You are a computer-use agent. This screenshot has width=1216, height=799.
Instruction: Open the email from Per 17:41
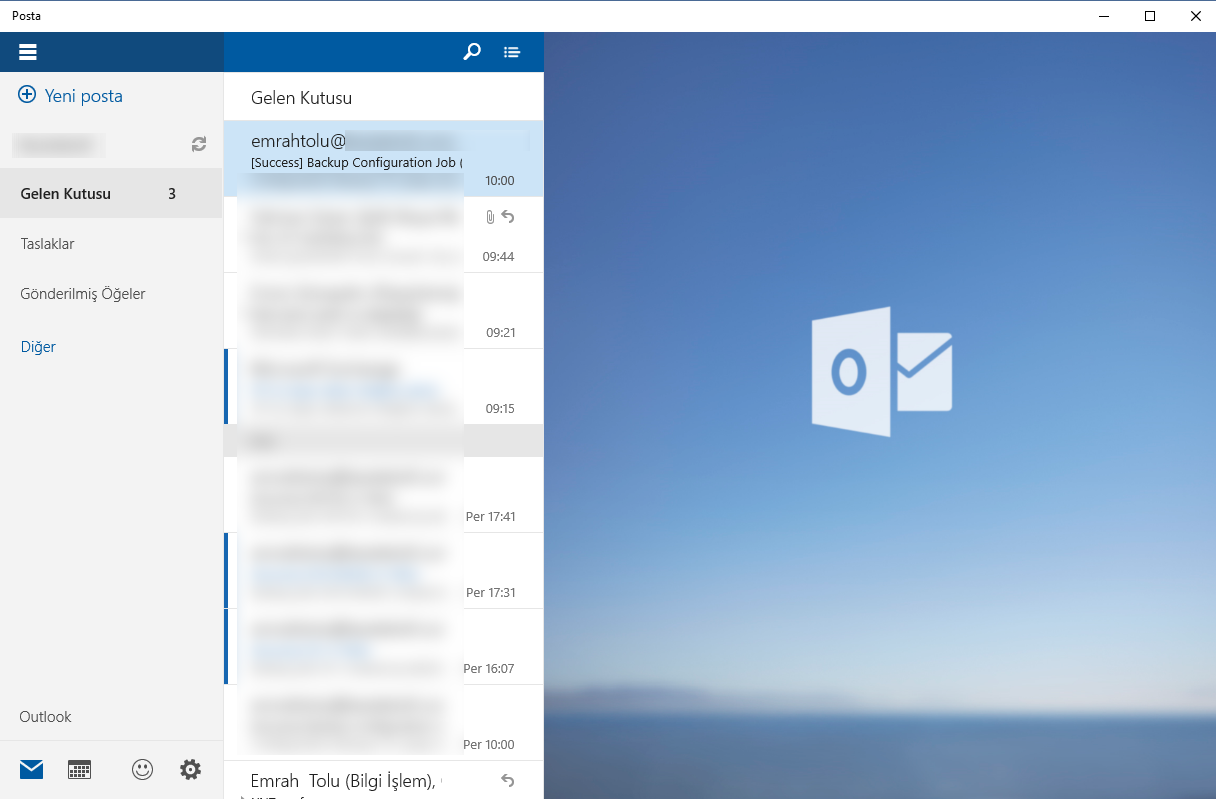(384, 495)
